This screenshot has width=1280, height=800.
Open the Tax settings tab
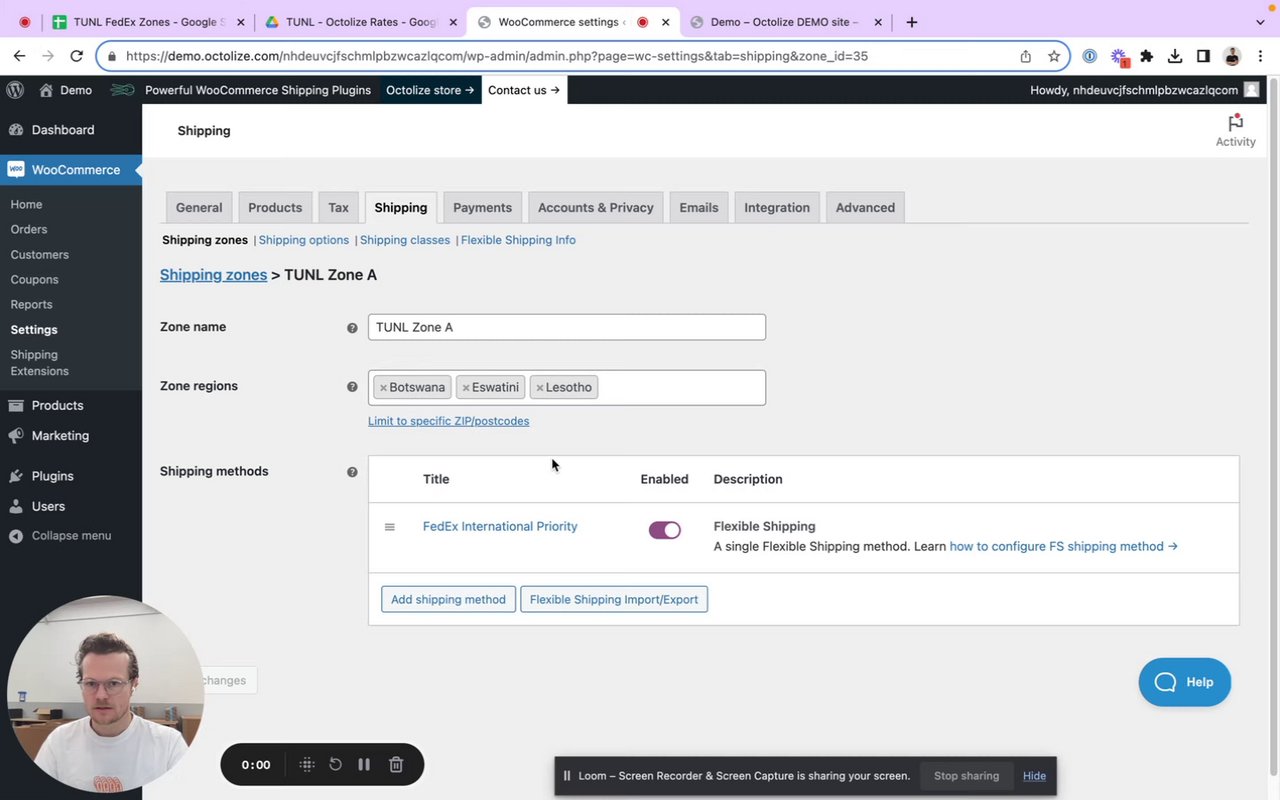pos(339,208)
